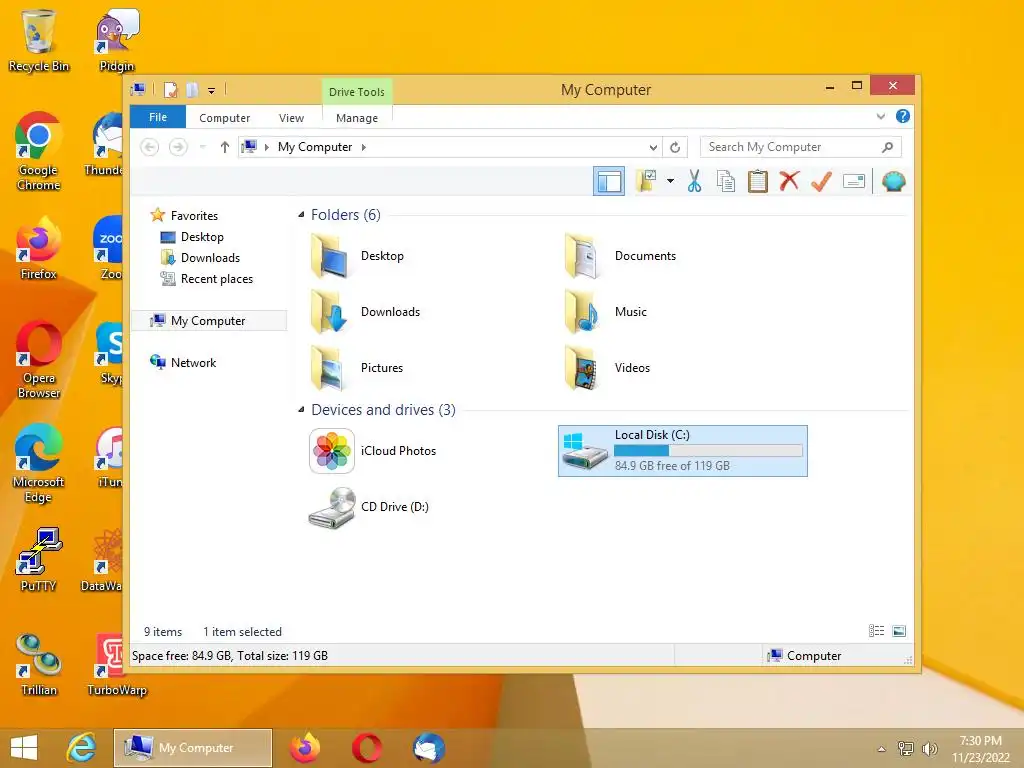The height and width of the screenshot is (768, 1024).
Task: Select the Pictures folder icon
Action: 330,368
